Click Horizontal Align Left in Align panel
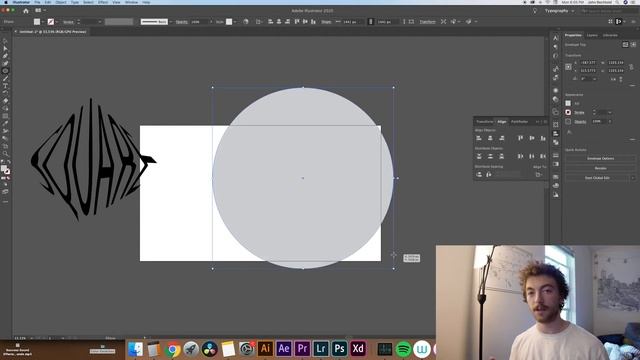 (479, 138)
